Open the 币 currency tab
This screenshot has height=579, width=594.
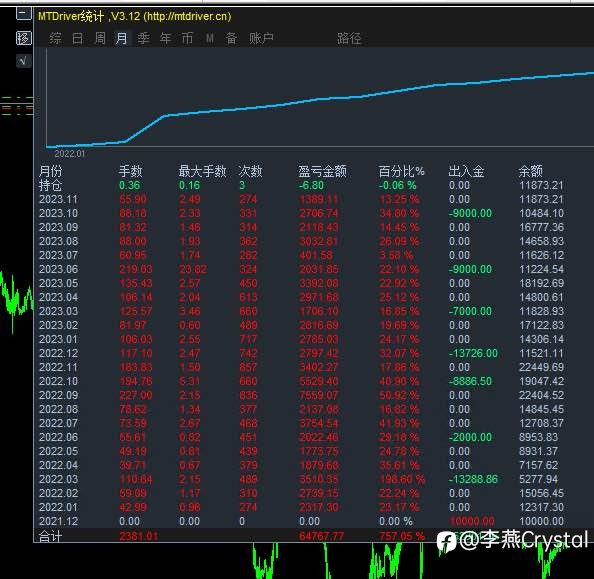188,38
